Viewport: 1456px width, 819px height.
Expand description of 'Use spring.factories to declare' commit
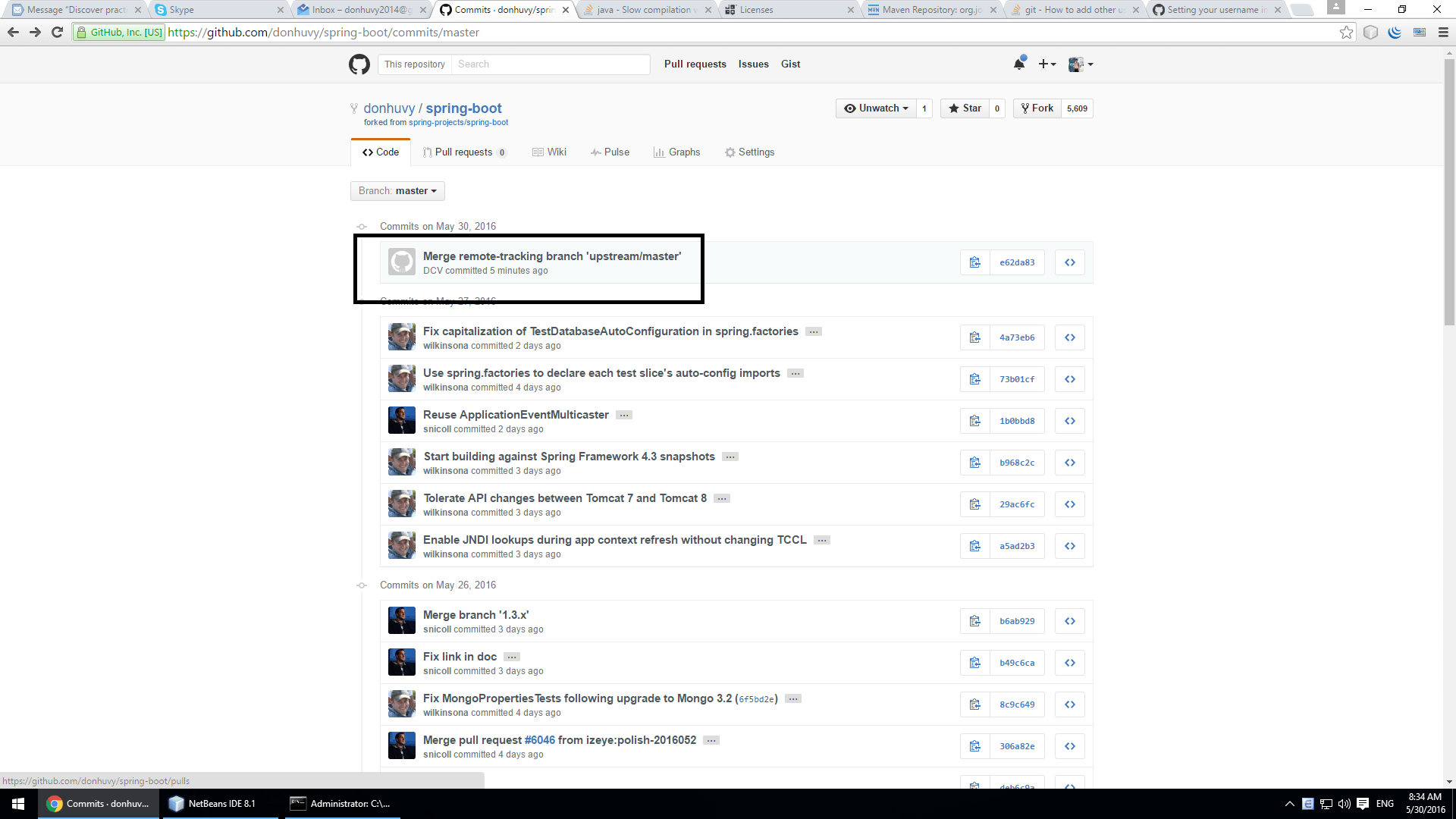795,374
